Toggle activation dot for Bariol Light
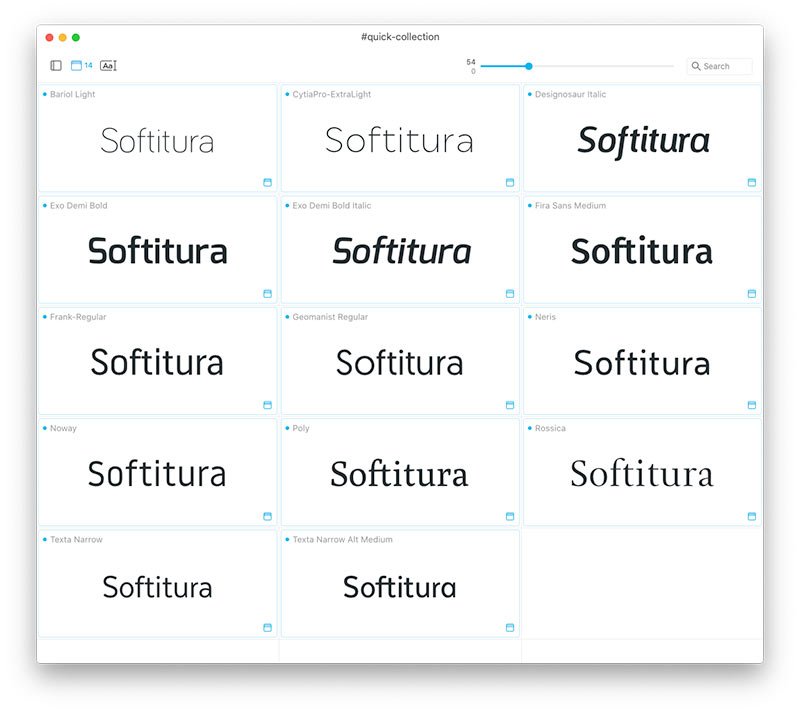The height and width of the screenshot is (712, 800). click(x=45, y=94)
